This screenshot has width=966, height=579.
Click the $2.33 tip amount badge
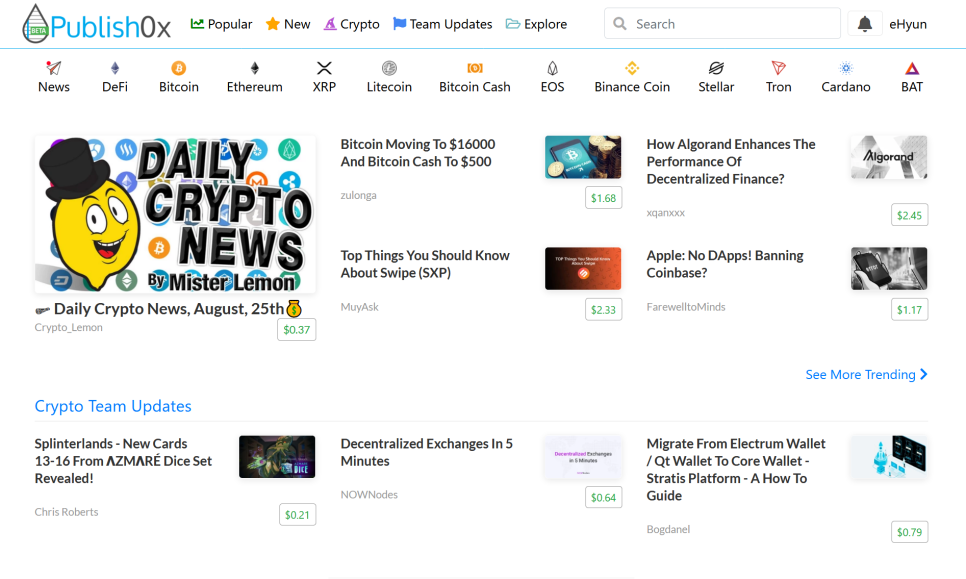pyautogui.click(x=603, y=309)
